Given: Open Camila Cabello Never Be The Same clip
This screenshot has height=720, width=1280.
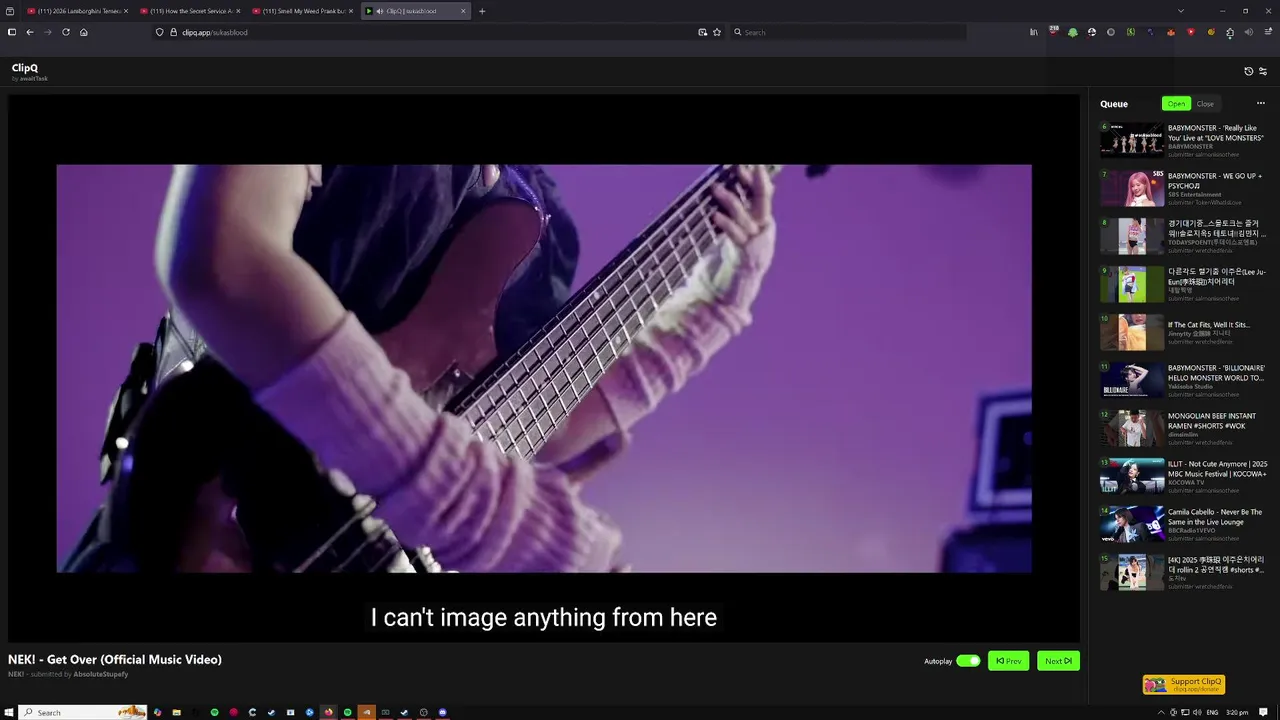Looking at the screenshot, I should 1184,524.
